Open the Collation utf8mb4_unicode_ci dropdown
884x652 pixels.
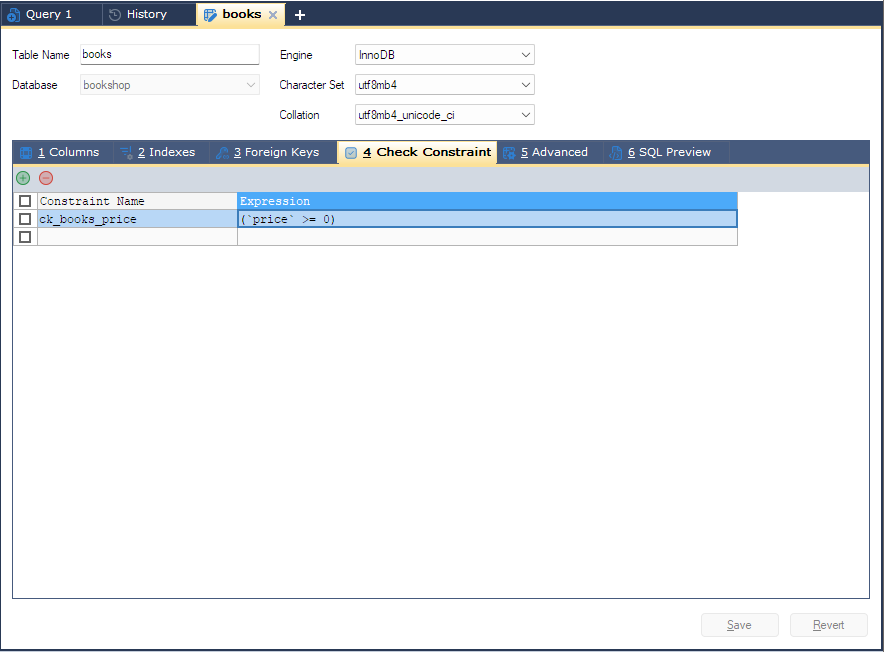pos(444,114)
